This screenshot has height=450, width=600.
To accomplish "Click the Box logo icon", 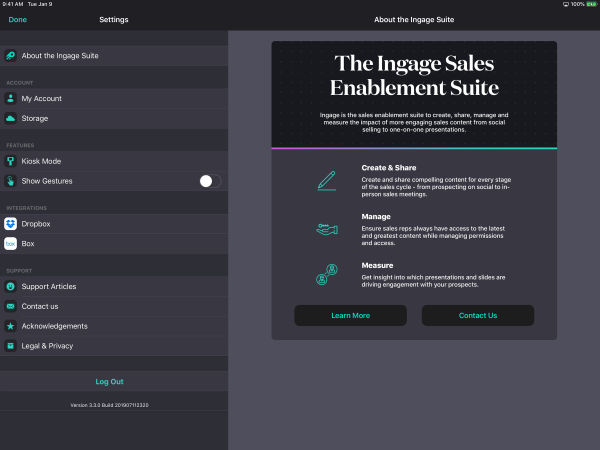I will tap(10, 244).
